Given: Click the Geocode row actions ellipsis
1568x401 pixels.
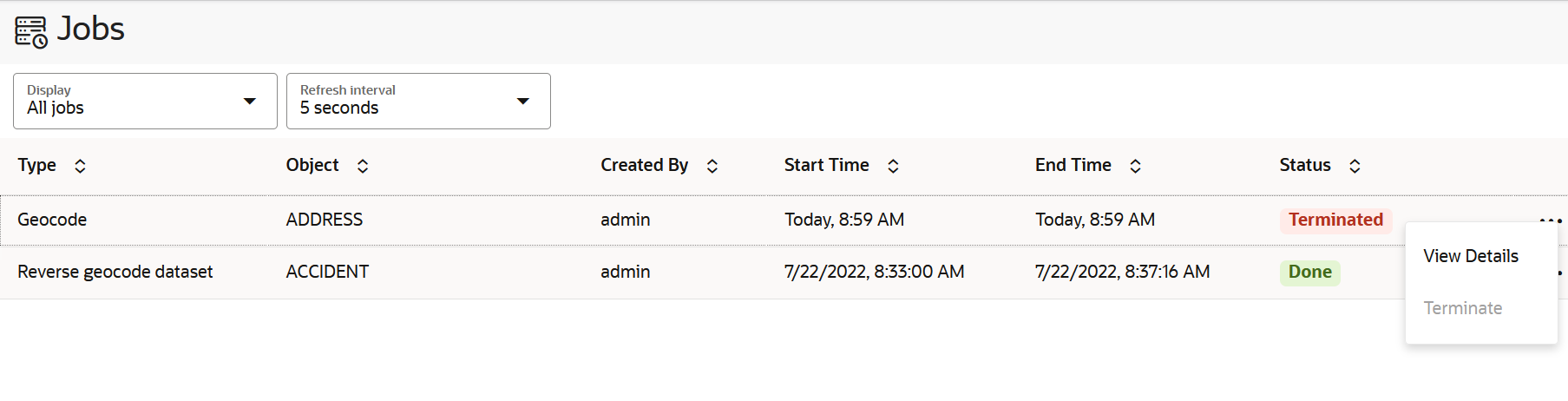Looking at the screenshot, I should [1550, 220].
